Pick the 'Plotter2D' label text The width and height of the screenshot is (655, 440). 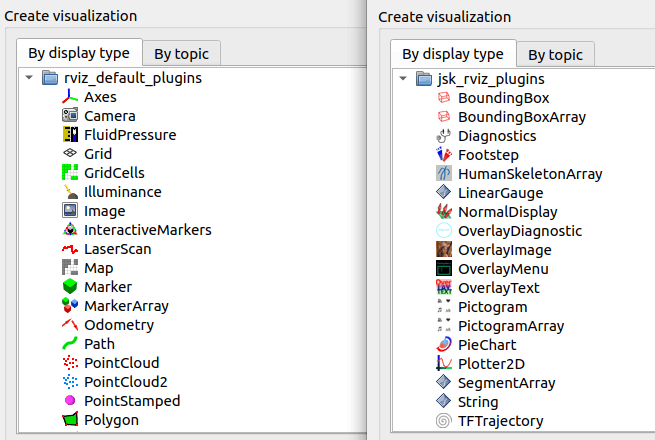pos(492,364)
